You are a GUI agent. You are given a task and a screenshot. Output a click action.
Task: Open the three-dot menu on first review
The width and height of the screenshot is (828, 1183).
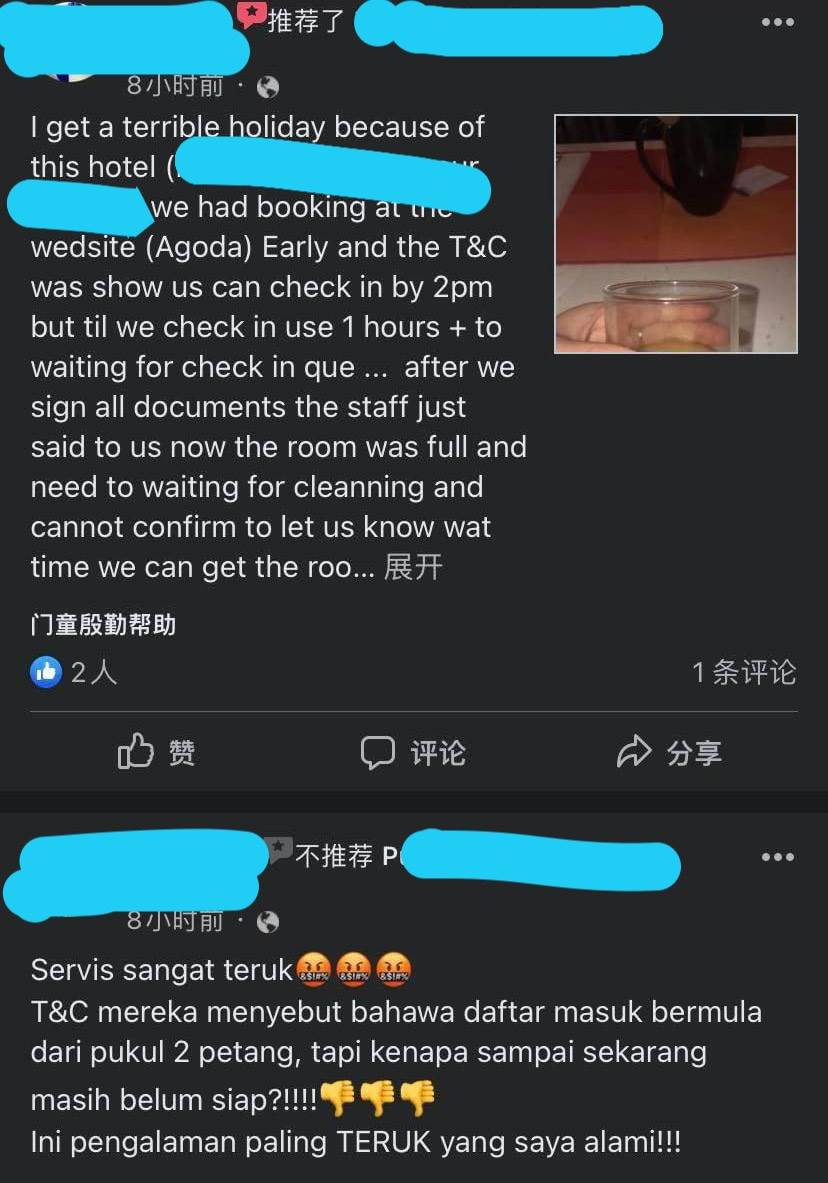tap(777, 22)
